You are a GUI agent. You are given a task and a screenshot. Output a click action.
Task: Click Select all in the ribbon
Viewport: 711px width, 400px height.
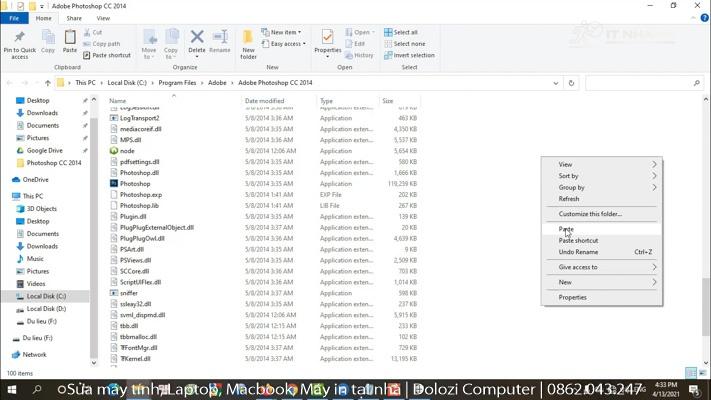[405, 32]
